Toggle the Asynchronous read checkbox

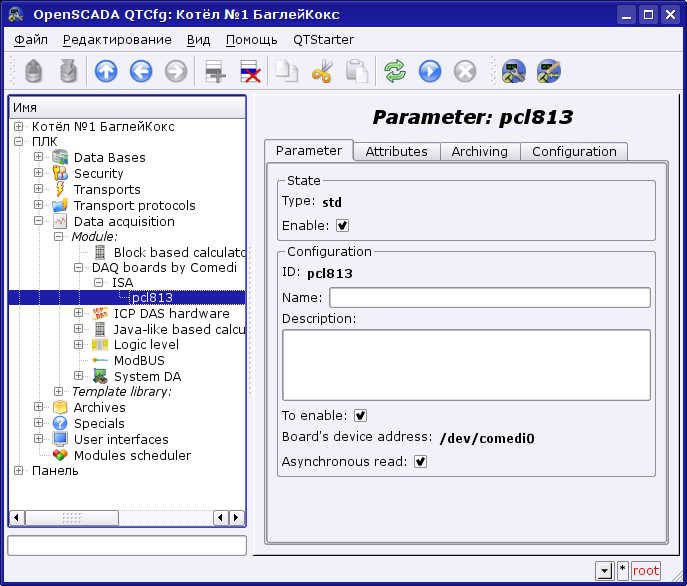420,461
